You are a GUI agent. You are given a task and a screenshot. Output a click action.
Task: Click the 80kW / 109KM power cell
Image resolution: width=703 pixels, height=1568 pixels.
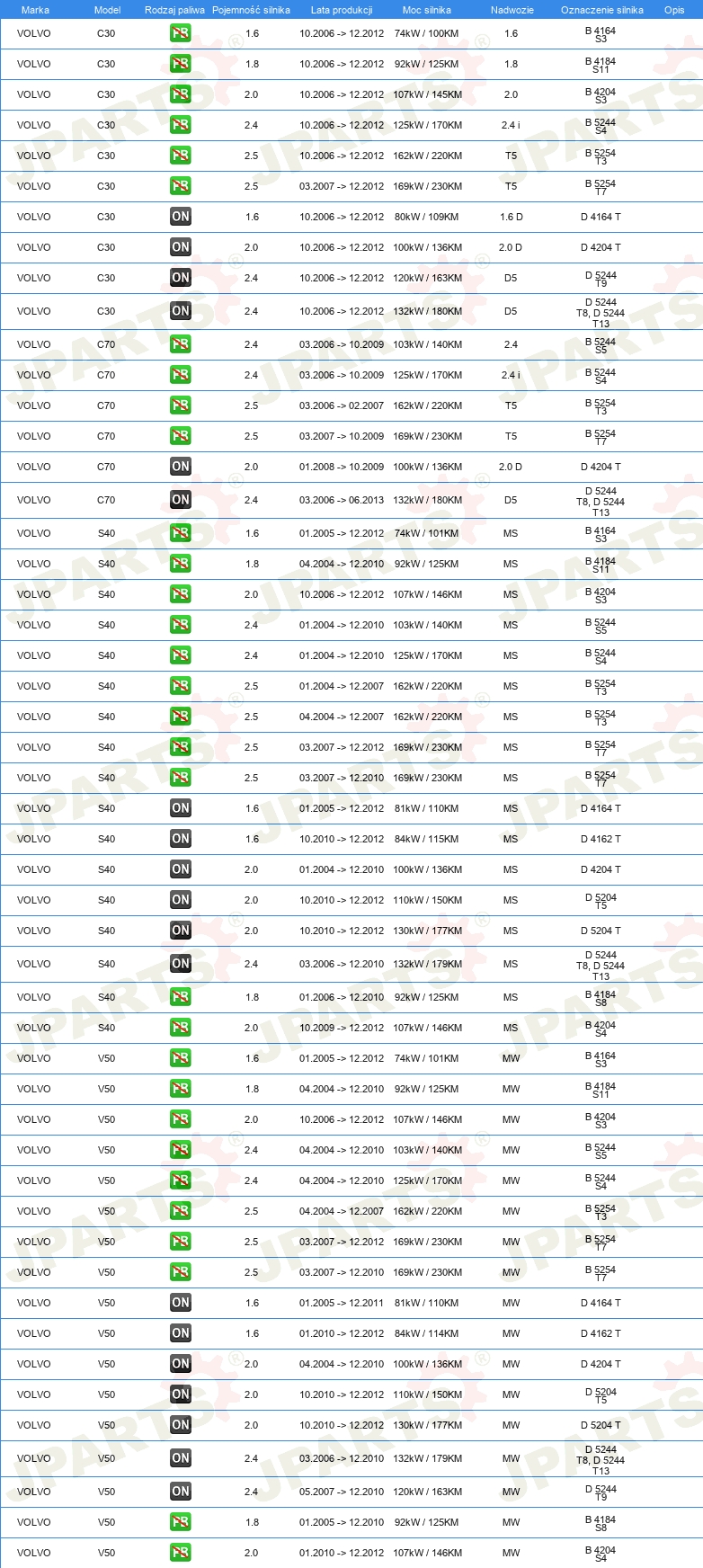(427, 217)
